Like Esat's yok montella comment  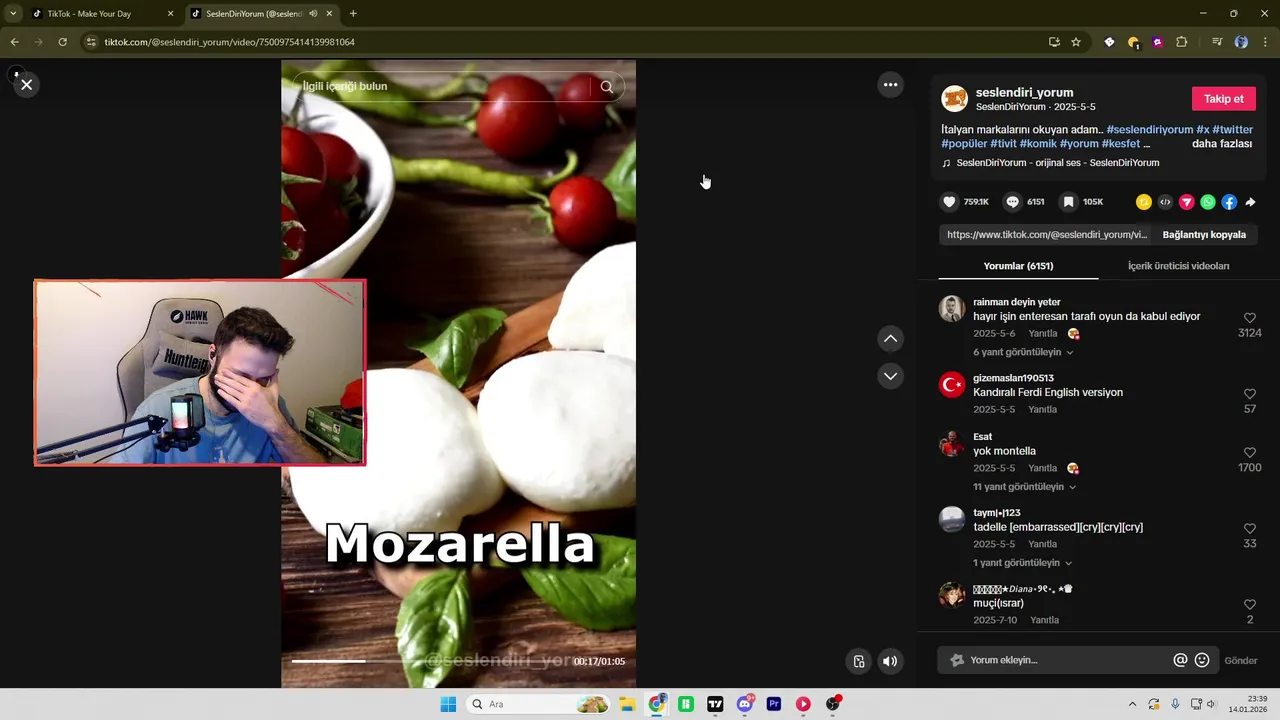[x=1249, y=452]
